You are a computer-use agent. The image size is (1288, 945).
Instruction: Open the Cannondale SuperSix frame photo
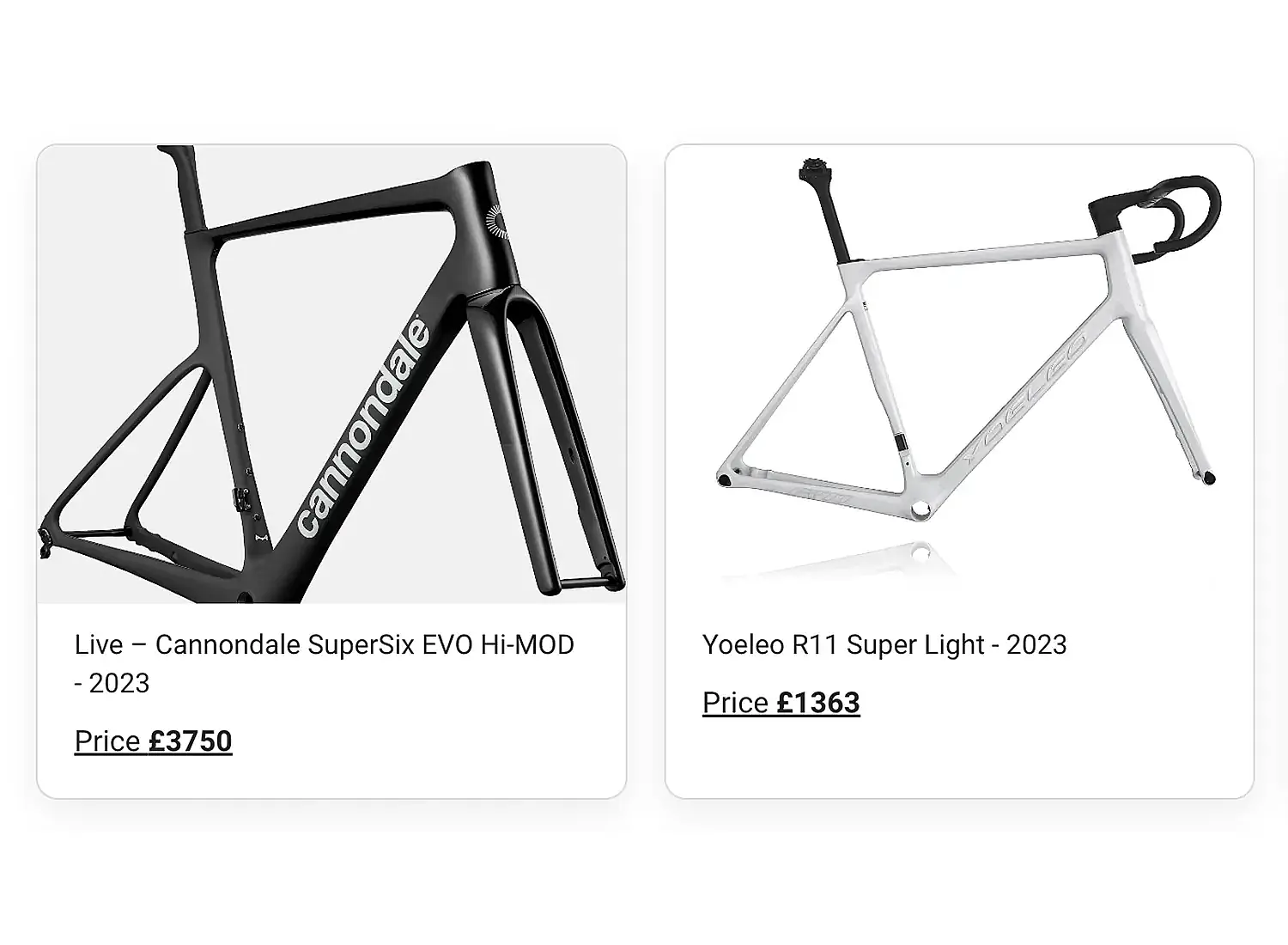coord(331,375)
